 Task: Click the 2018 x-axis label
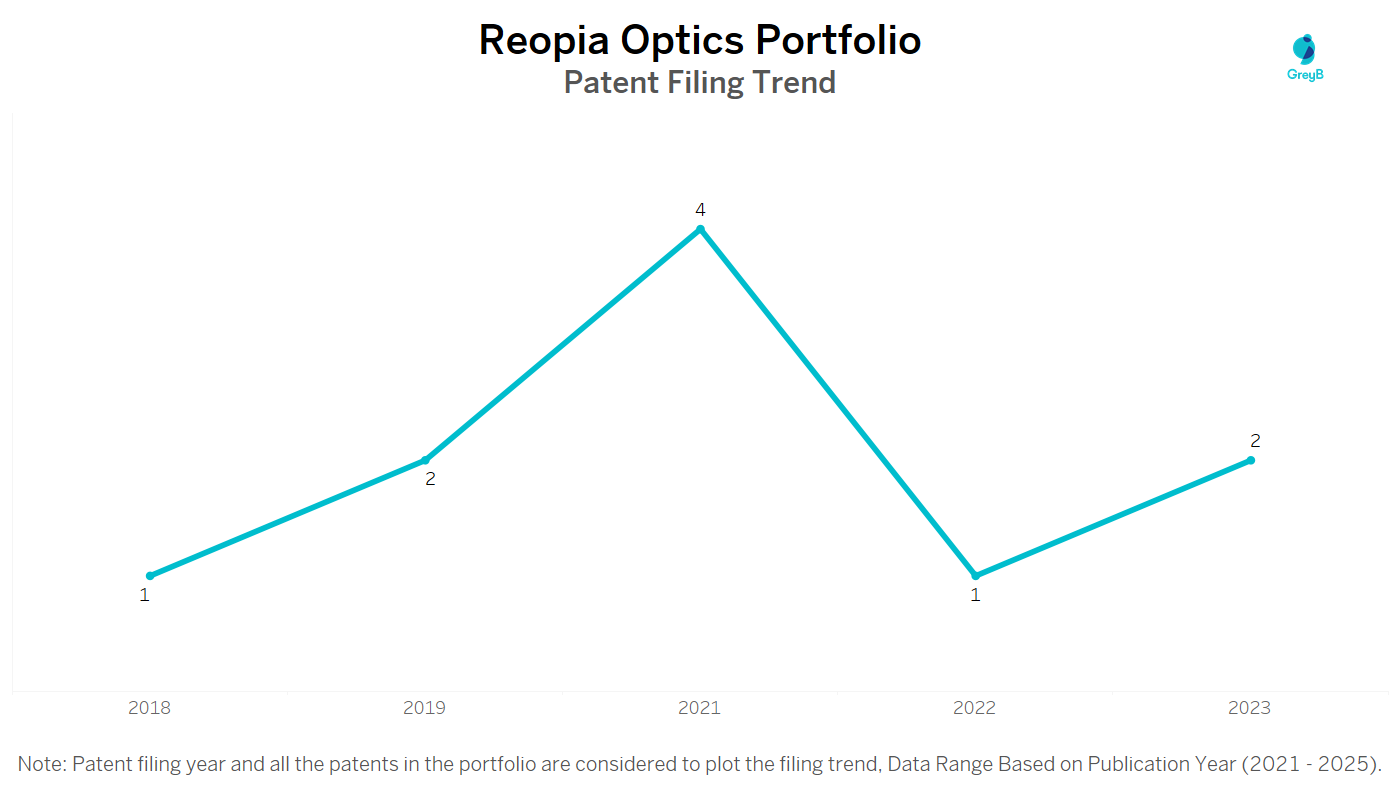pos(150,708)
